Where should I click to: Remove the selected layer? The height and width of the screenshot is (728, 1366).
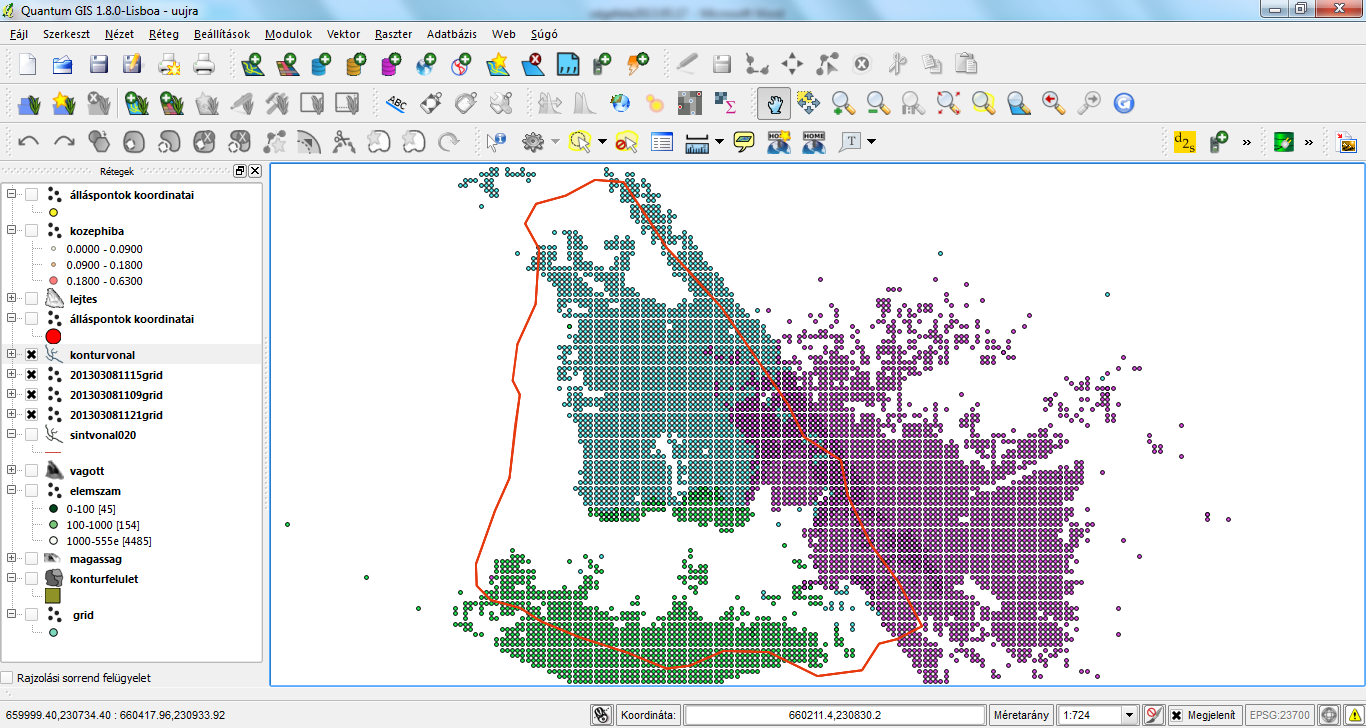point(533,65)
